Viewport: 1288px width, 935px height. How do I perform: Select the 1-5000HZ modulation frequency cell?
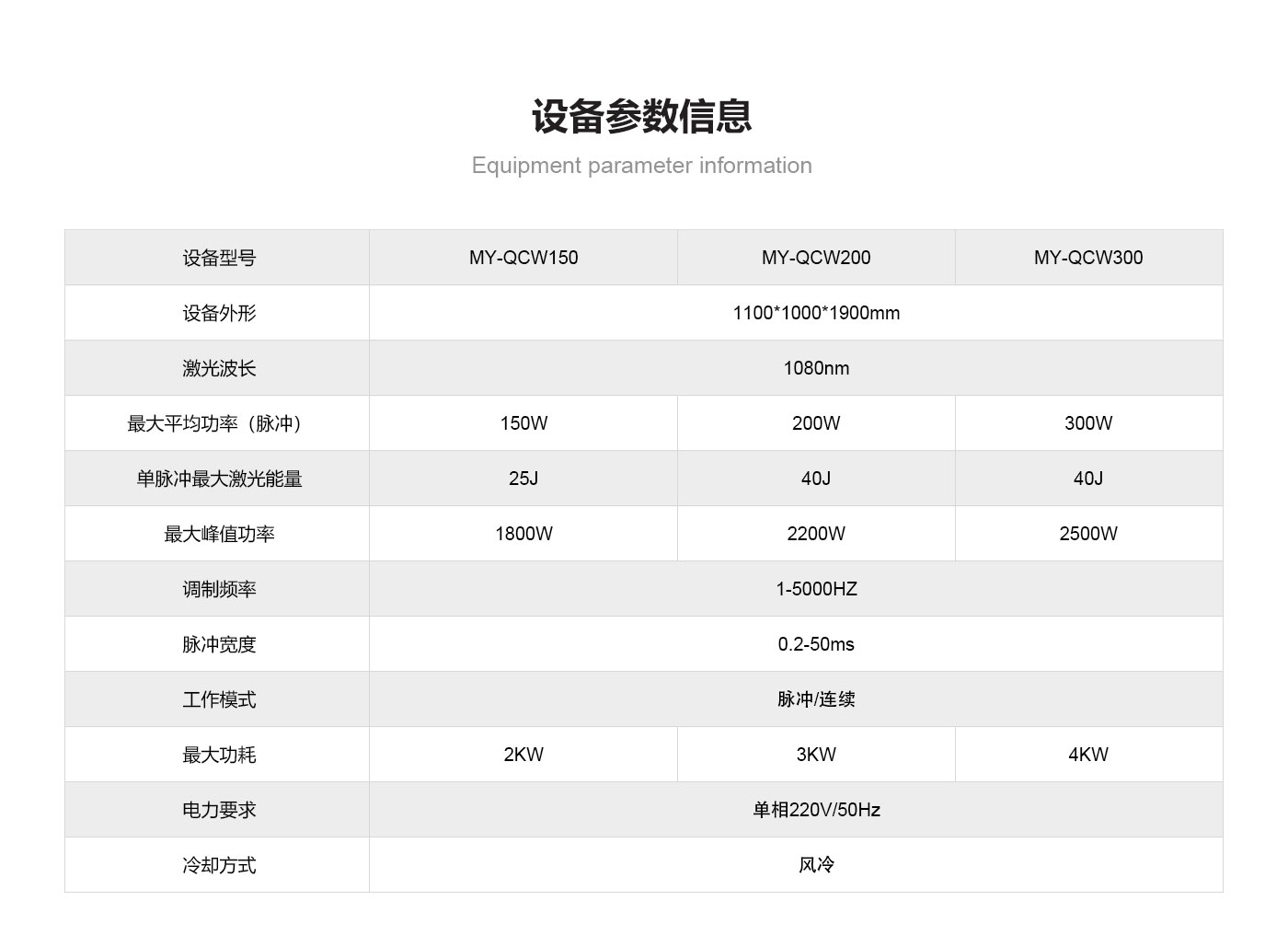(x=815, y=589)
